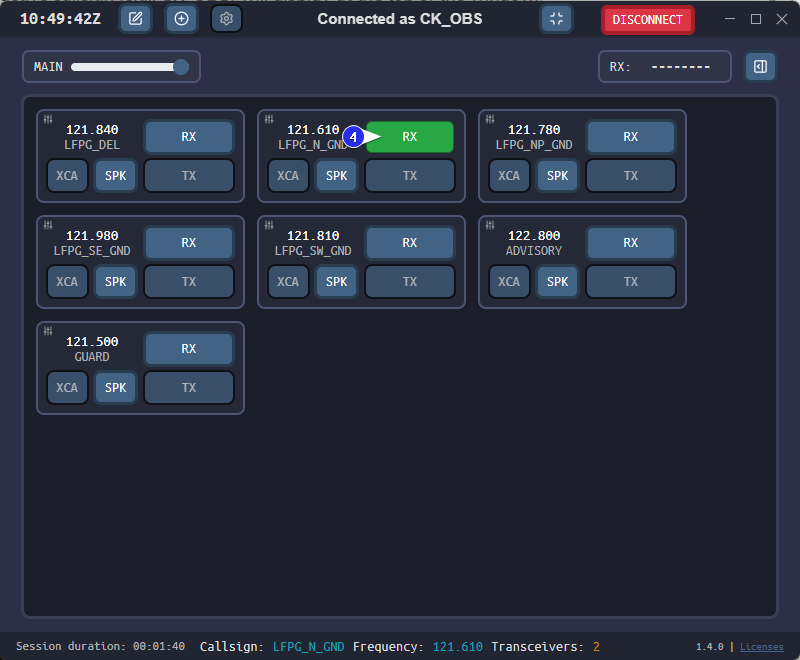800x660 pixels.
Task: Toggle TX on LFPG_N_GND
Action: (x=410, y=175)
